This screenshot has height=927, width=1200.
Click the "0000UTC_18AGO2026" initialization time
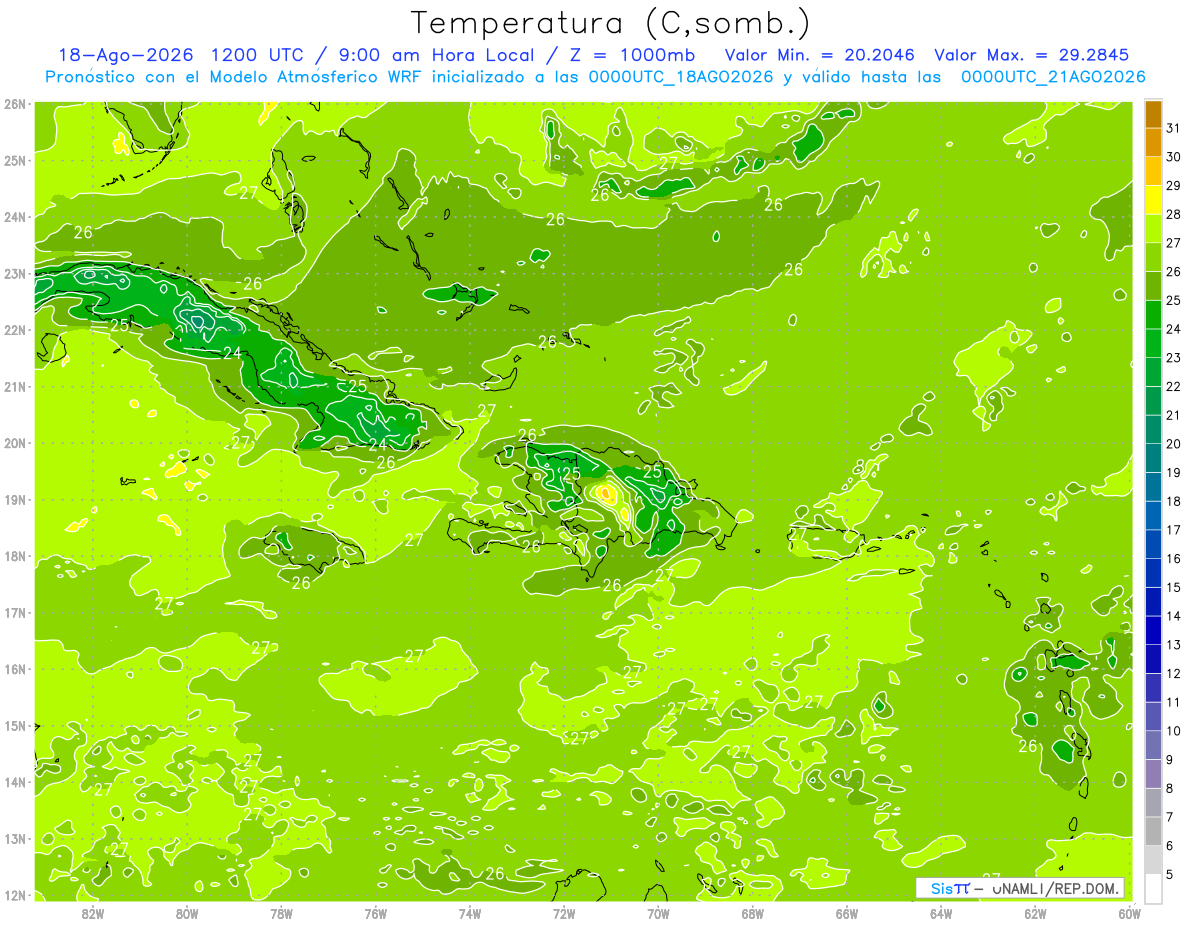[x=681, y=77]
